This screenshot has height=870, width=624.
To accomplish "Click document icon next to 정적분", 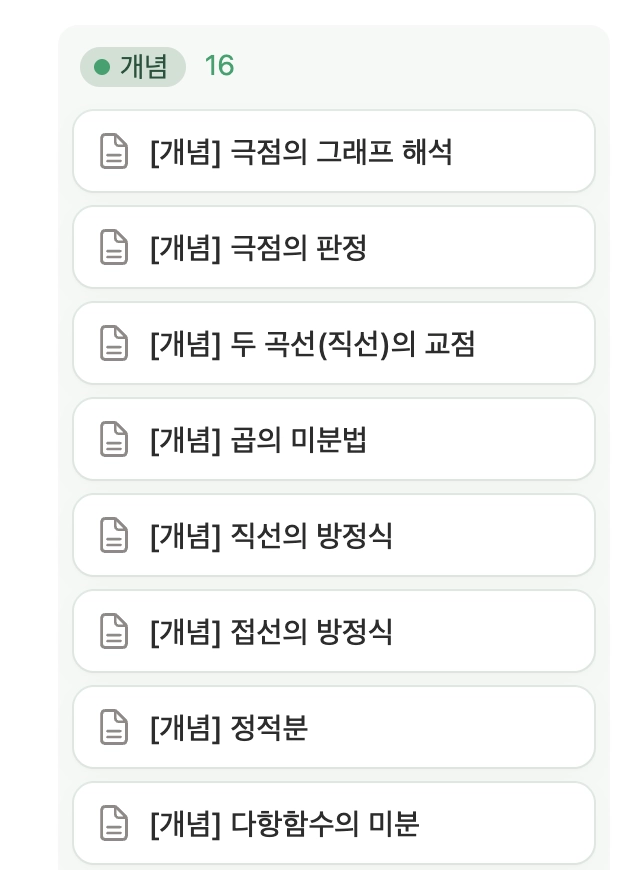I will tap(115, 728).
